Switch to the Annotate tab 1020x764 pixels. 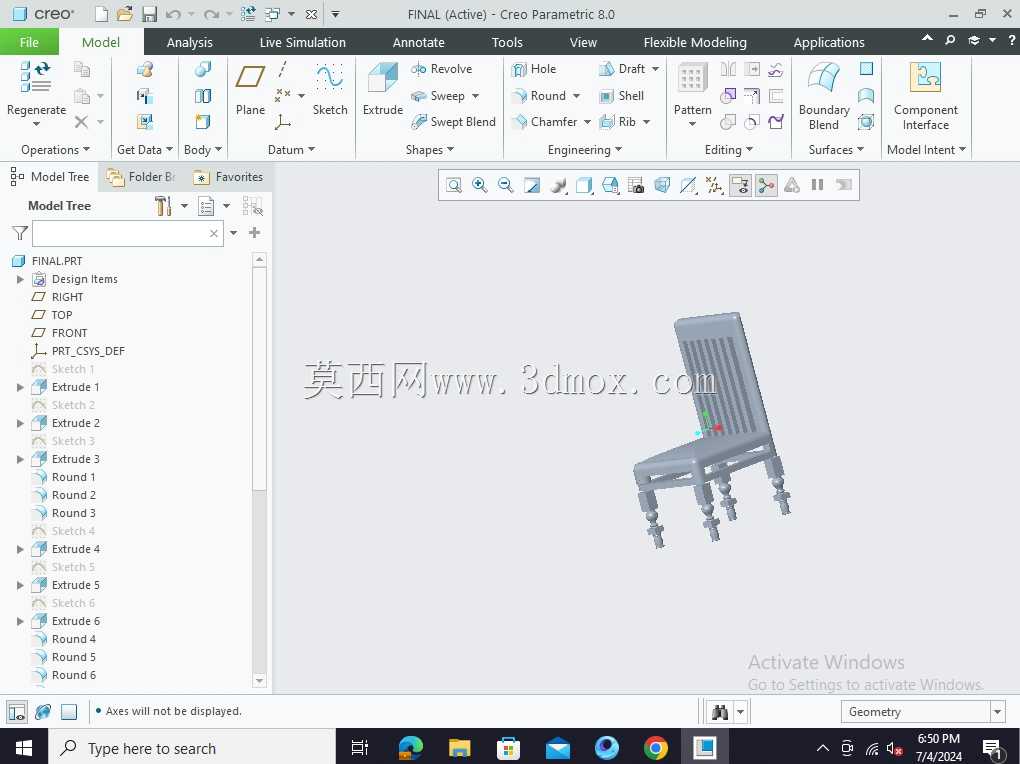418,42
